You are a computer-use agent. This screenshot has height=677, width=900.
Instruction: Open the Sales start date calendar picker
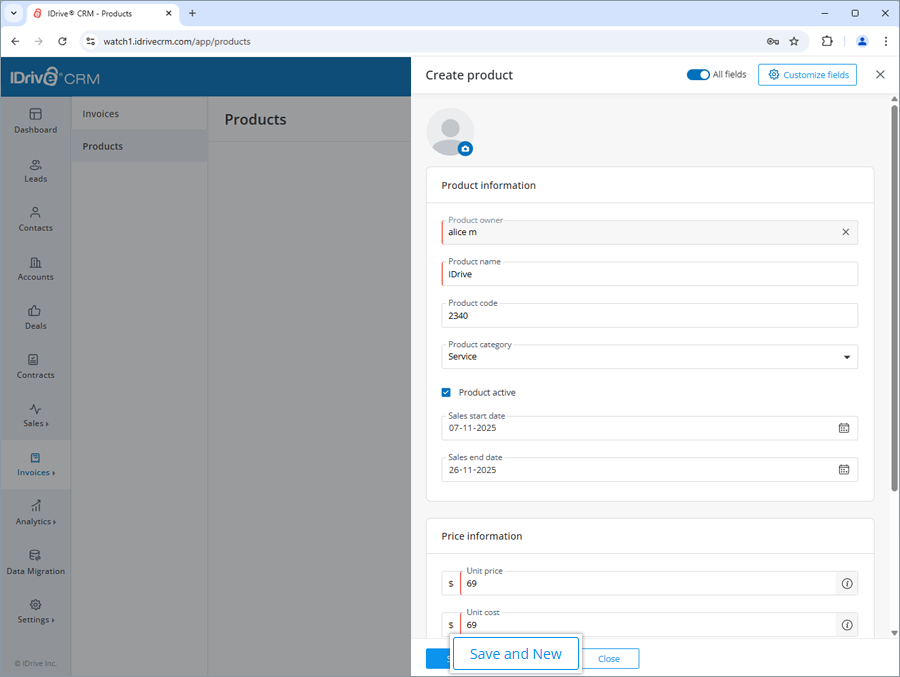[x=845, y=427]
